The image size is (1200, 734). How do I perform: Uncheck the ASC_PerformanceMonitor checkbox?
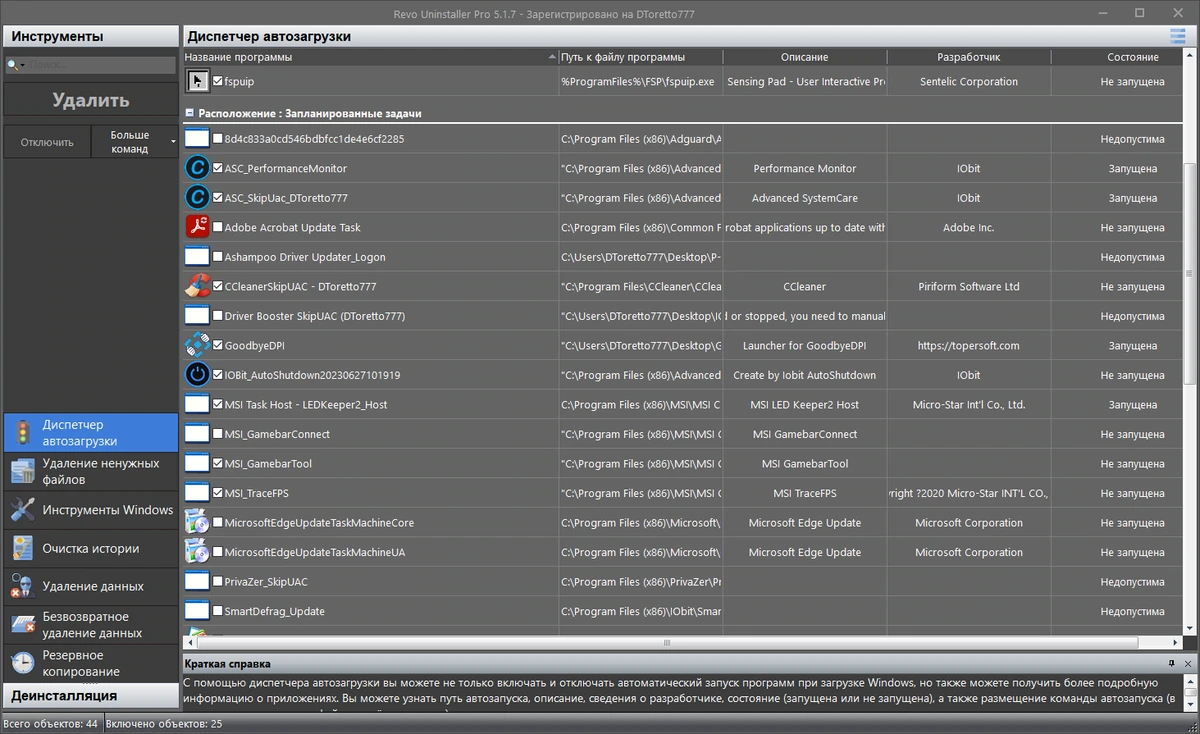[218, 169]
